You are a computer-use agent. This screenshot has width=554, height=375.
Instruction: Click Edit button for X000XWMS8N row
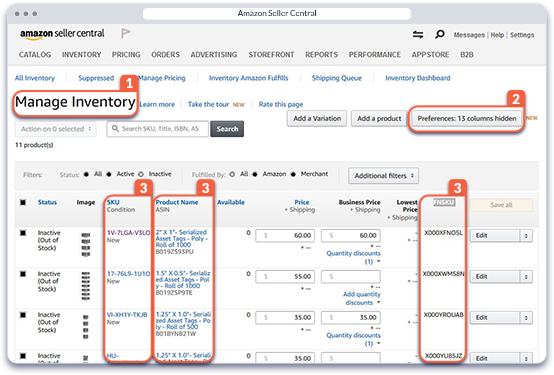pos(495,276)
